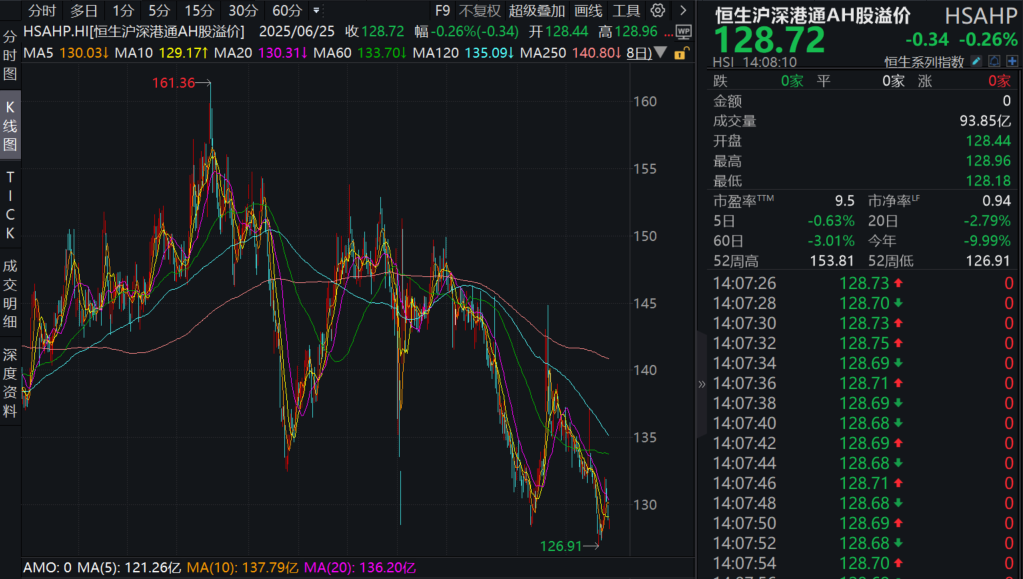Switch to the 15分 period tab
Viewport: 1023px width, 579px height.
point(200,11)
